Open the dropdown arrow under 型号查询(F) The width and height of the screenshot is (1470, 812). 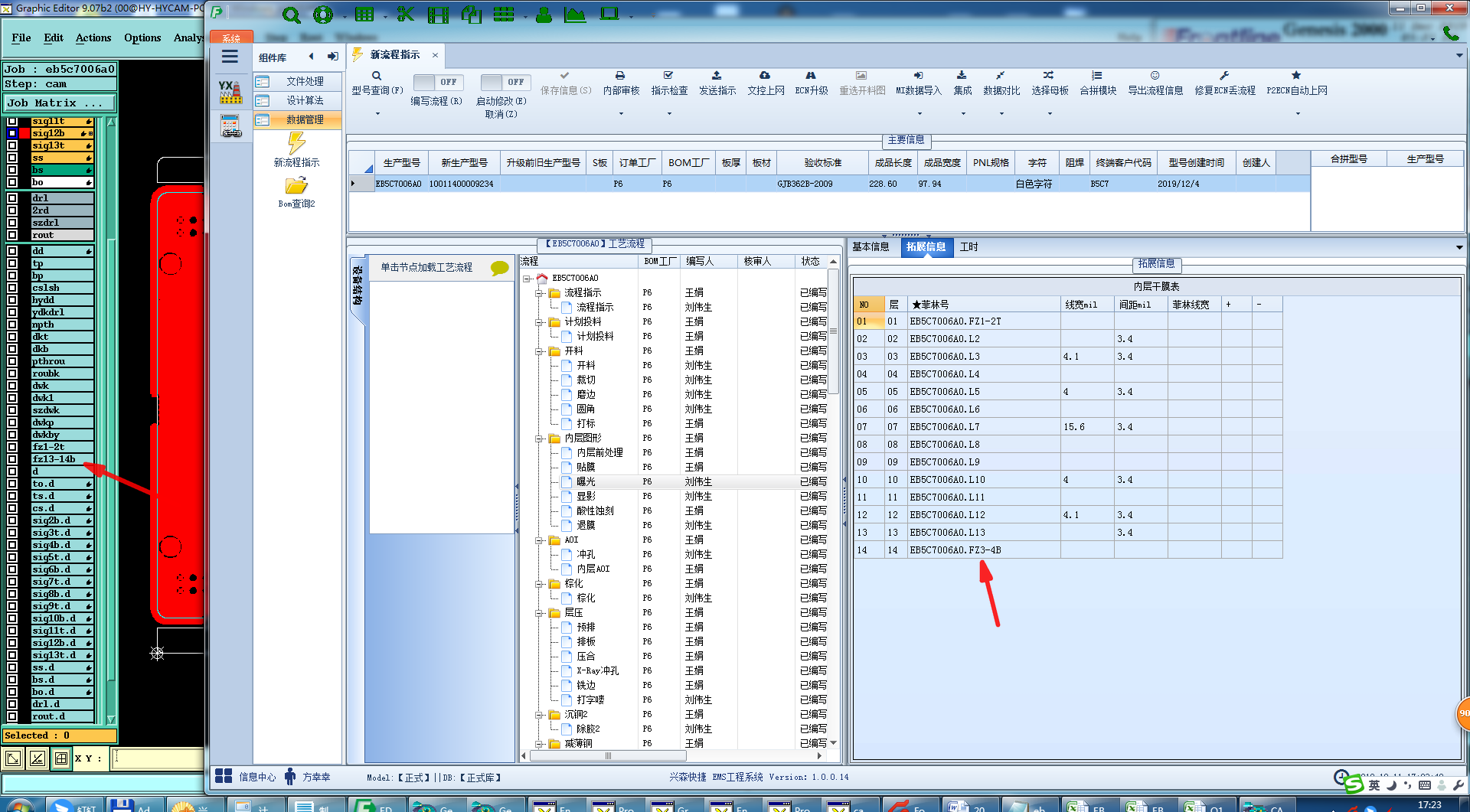[377, 114]
